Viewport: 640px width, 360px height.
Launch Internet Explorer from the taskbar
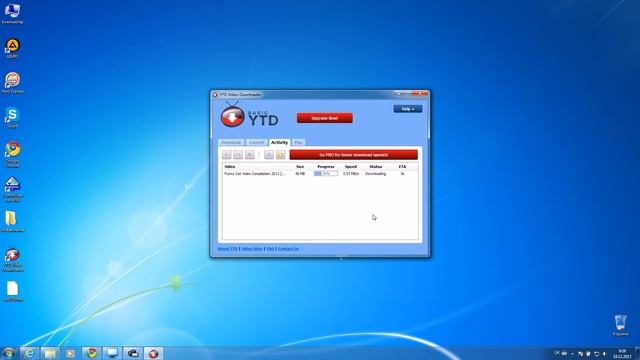[29, 353]
